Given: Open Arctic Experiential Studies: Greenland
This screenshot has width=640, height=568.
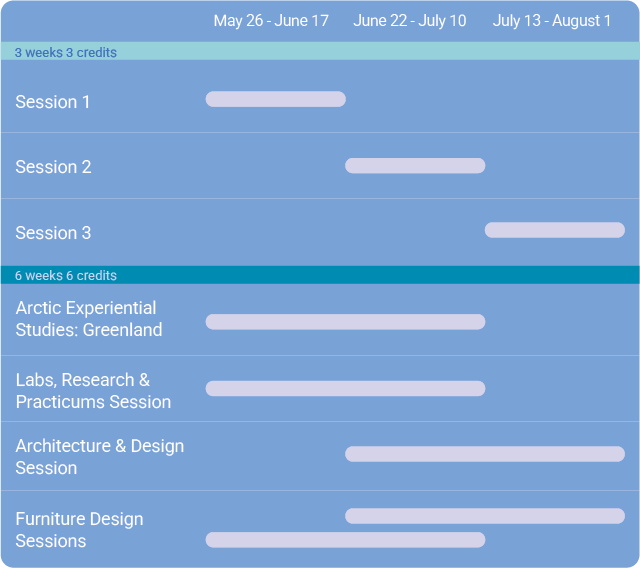Looking at the screenshot, I should click(x=88, y=319).
